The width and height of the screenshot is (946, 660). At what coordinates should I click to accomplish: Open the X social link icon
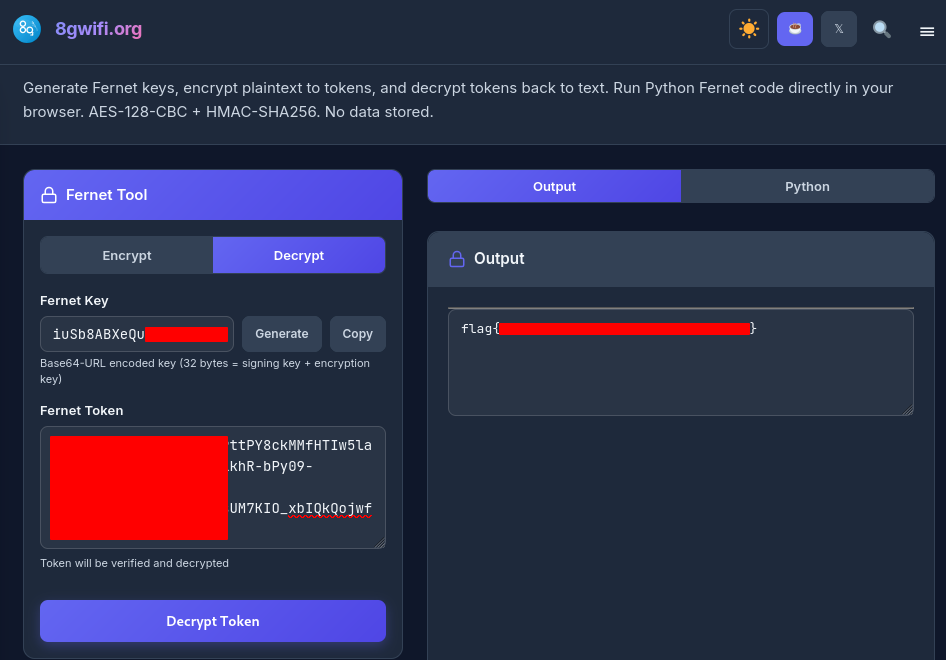click(x=839, y=29)
